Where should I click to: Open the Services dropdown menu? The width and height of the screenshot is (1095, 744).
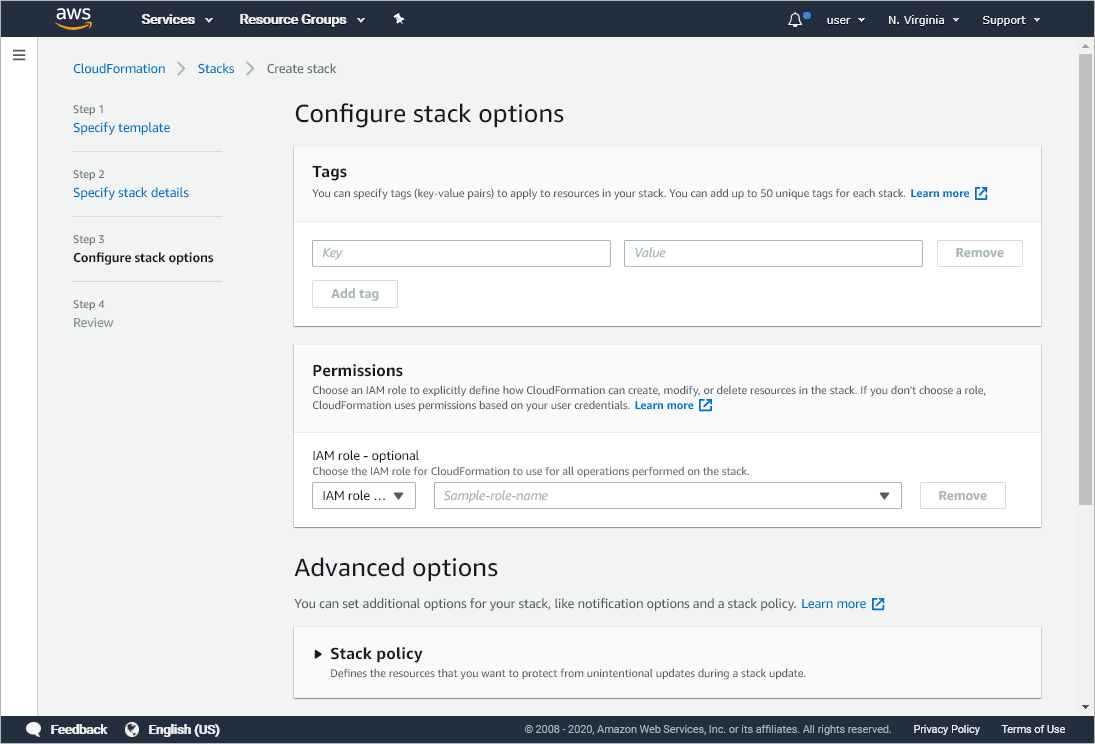[x=177, y=19]
